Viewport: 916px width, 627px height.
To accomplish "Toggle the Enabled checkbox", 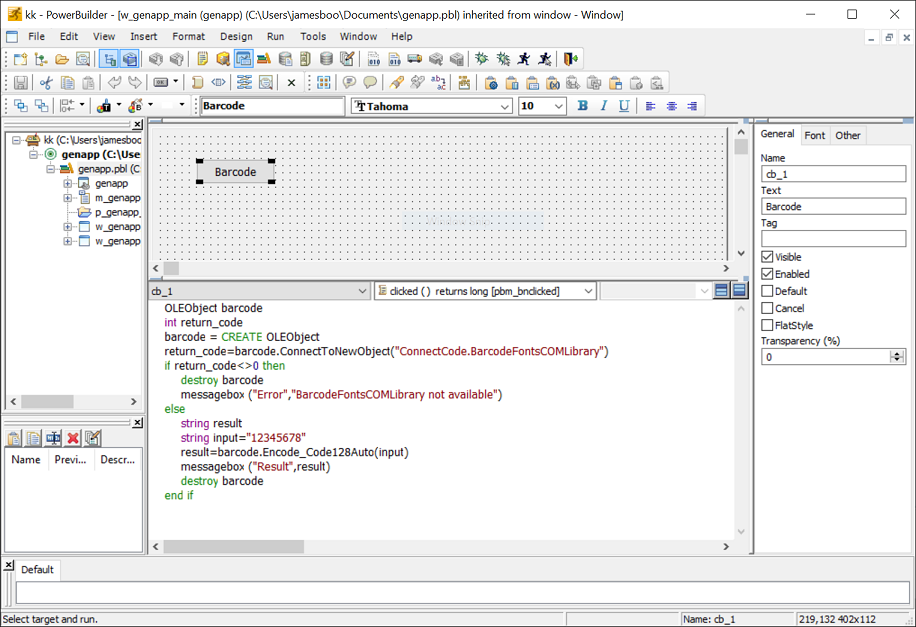I will tap(767, 274).
